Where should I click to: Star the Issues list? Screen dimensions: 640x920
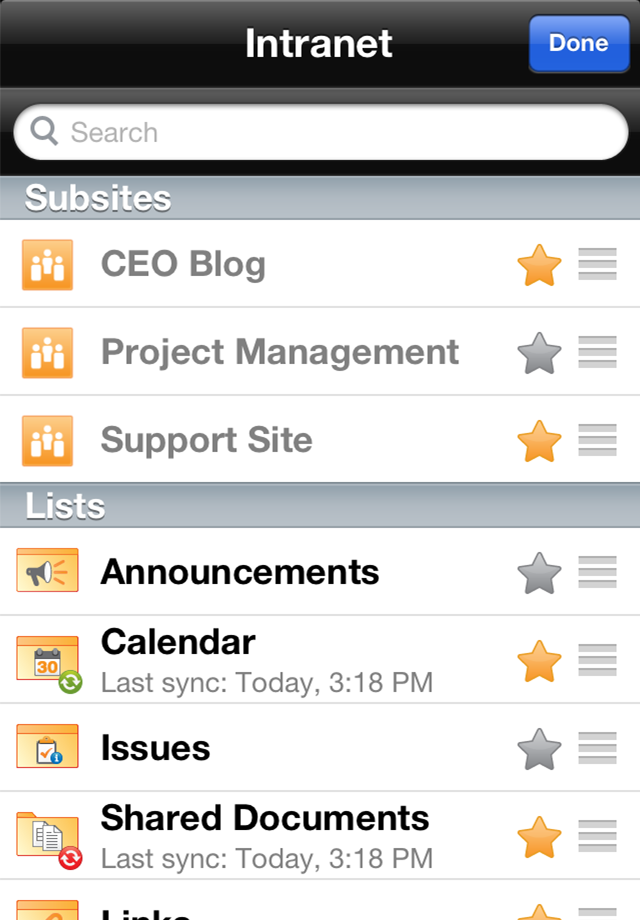click(539, 748)
